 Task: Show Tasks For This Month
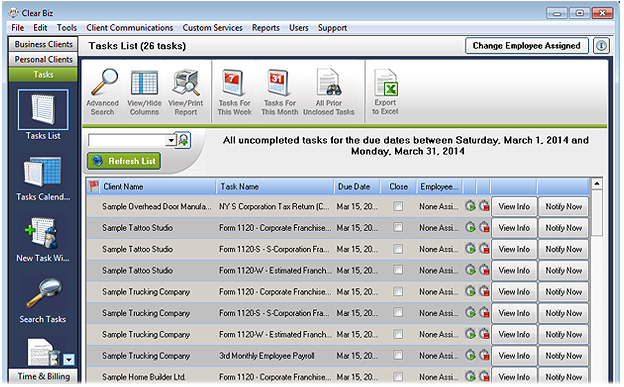[279, 92]
